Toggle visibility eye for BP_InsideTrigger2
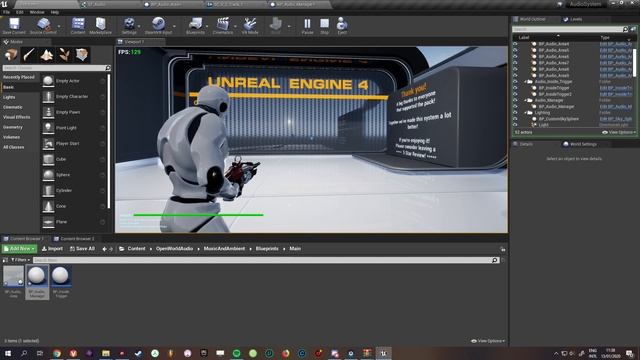640x360 pixels. [x=516, y=94]
